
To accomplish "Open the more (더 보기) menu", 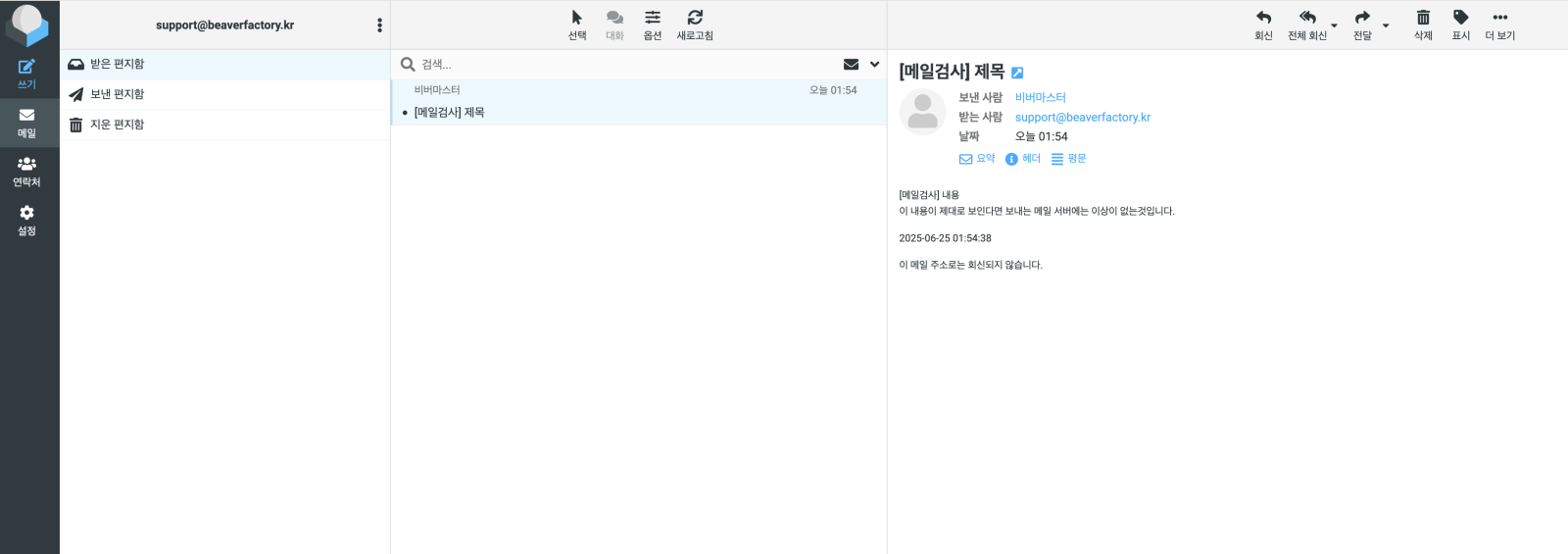I will [x=1499, y=25].
